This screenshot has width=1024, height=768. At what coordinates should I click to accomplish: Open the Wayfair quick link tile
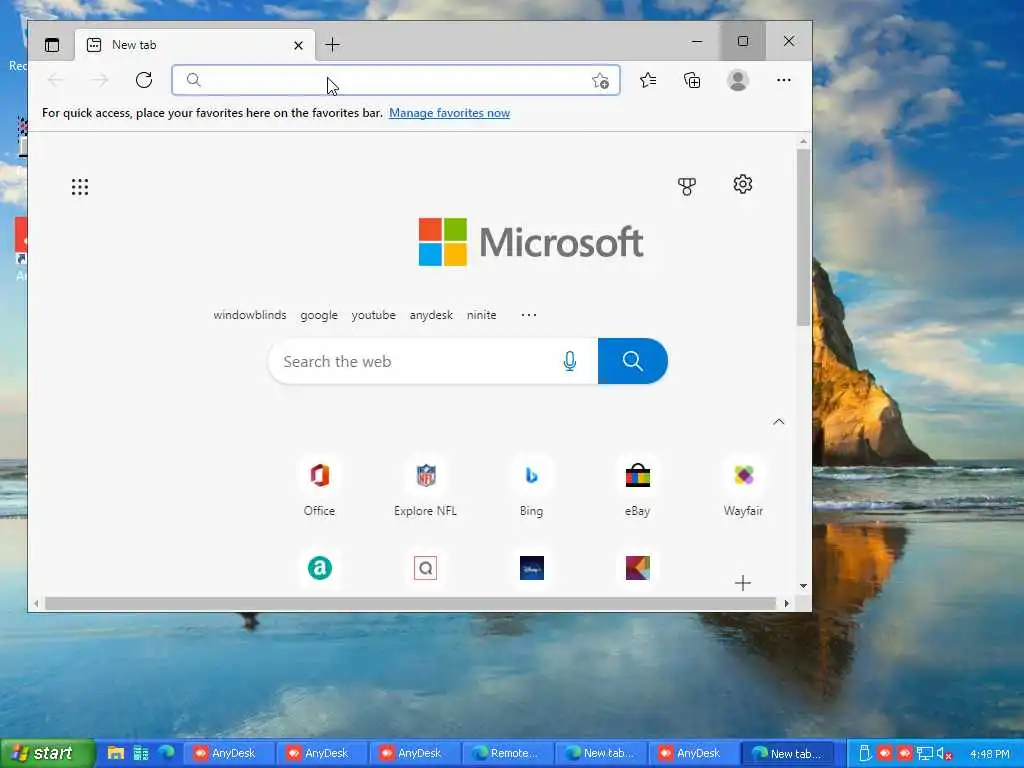pos(743,487)
